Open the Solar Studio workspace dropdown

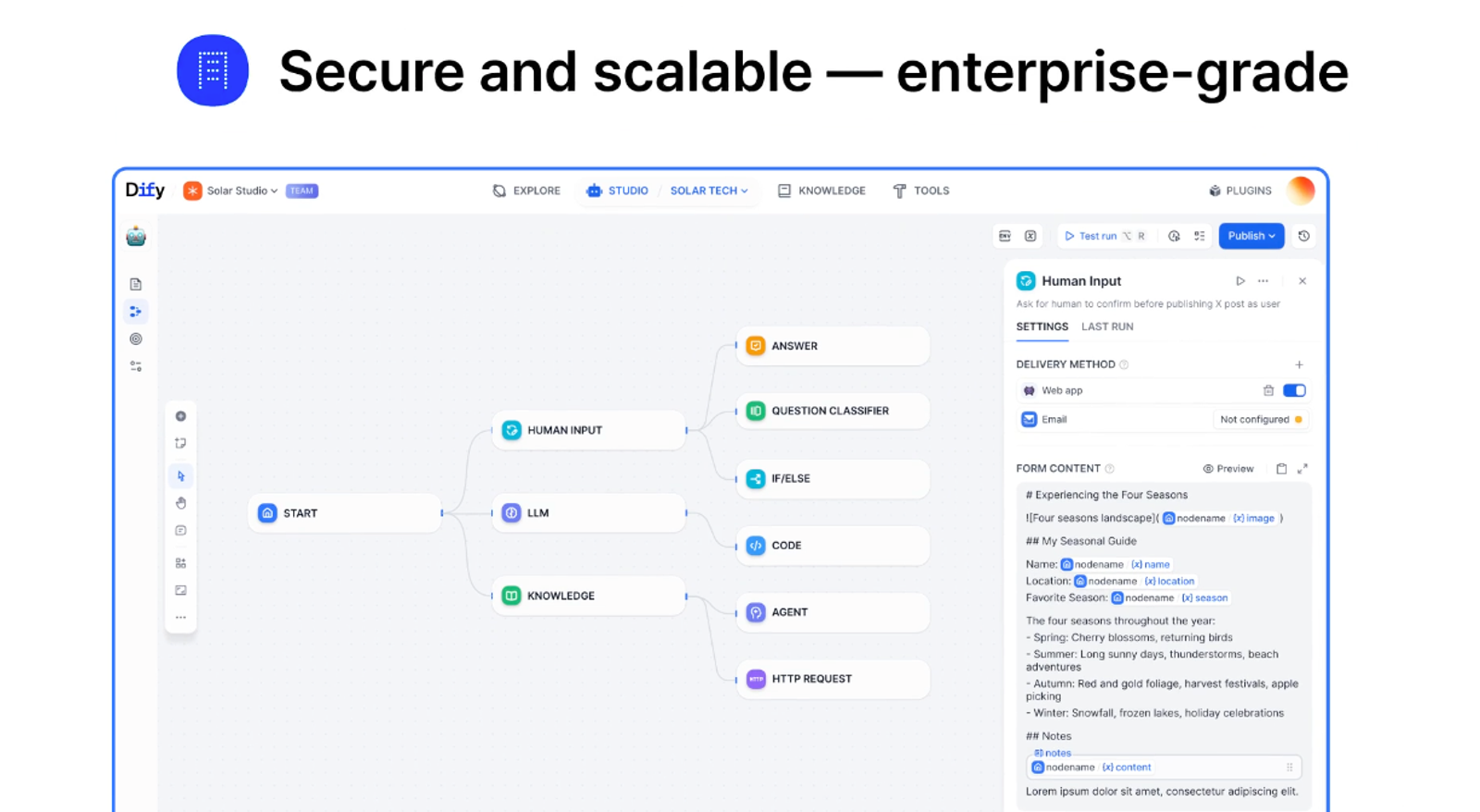pyautogui.click(x=231, y=191)
